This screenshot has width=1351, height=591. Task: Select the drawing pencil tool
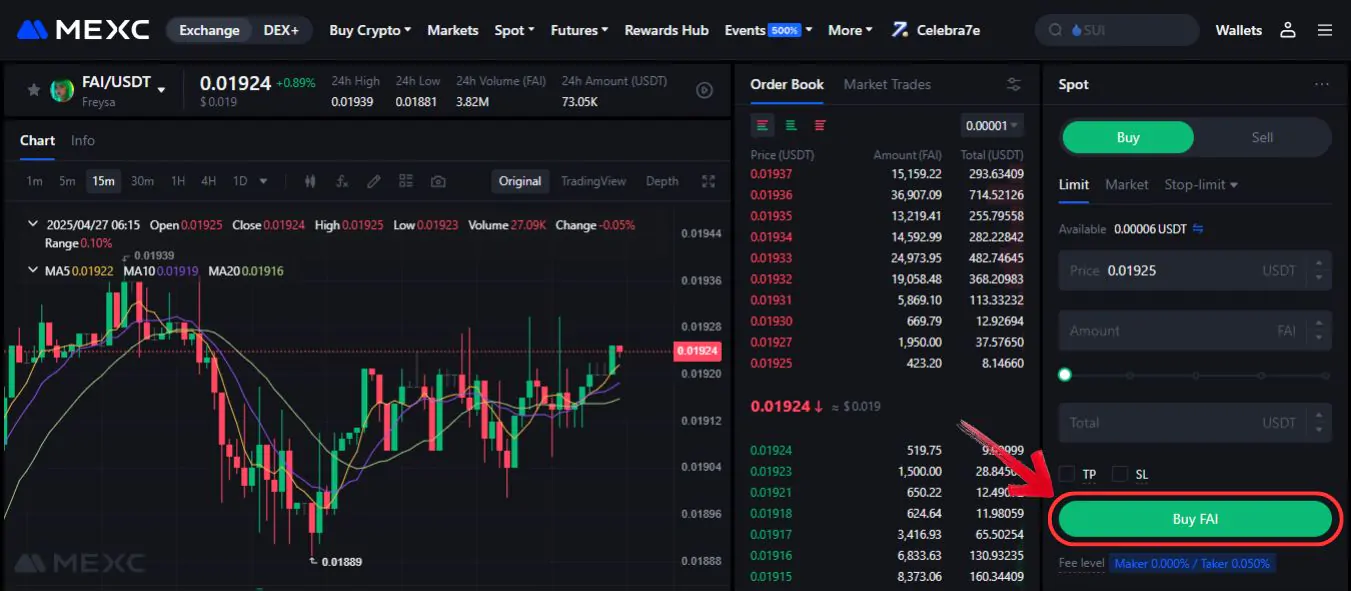click(374, 181)
